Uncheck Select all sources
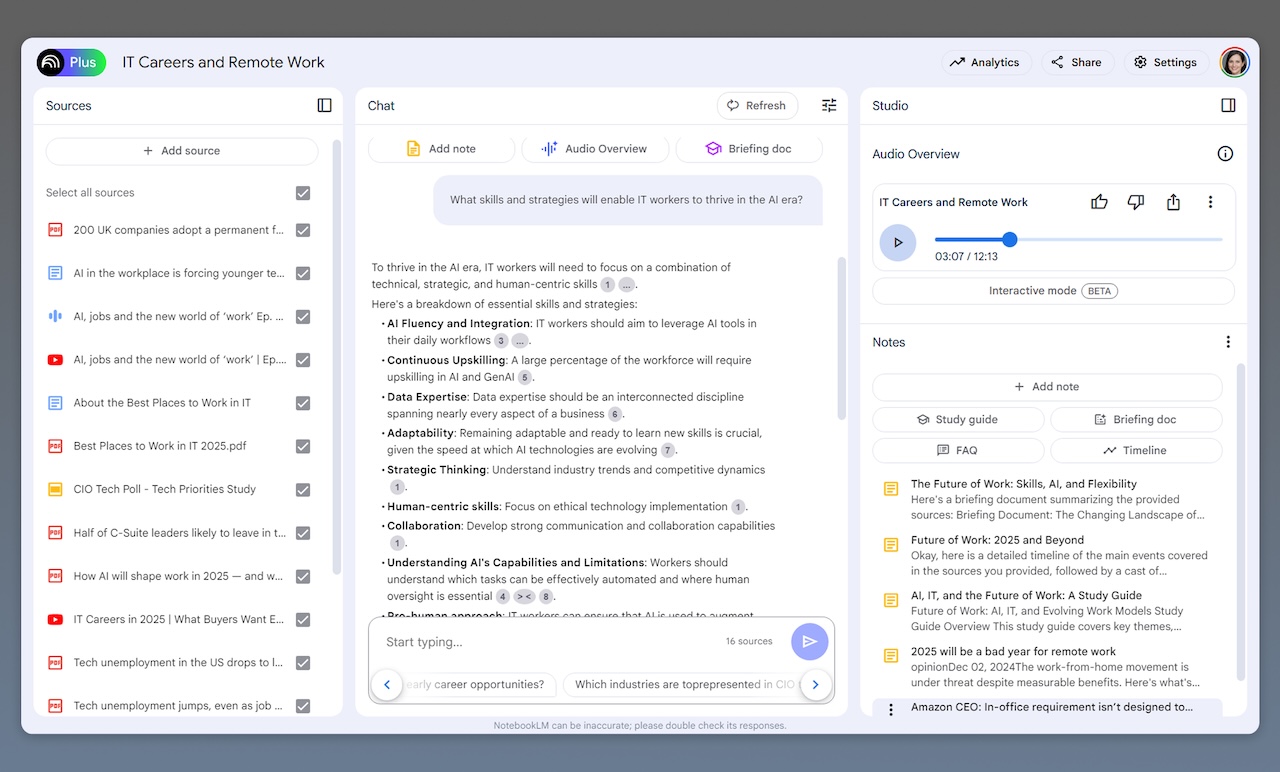Viewport: 1280px width, 772px height. [x=302, y=193]
